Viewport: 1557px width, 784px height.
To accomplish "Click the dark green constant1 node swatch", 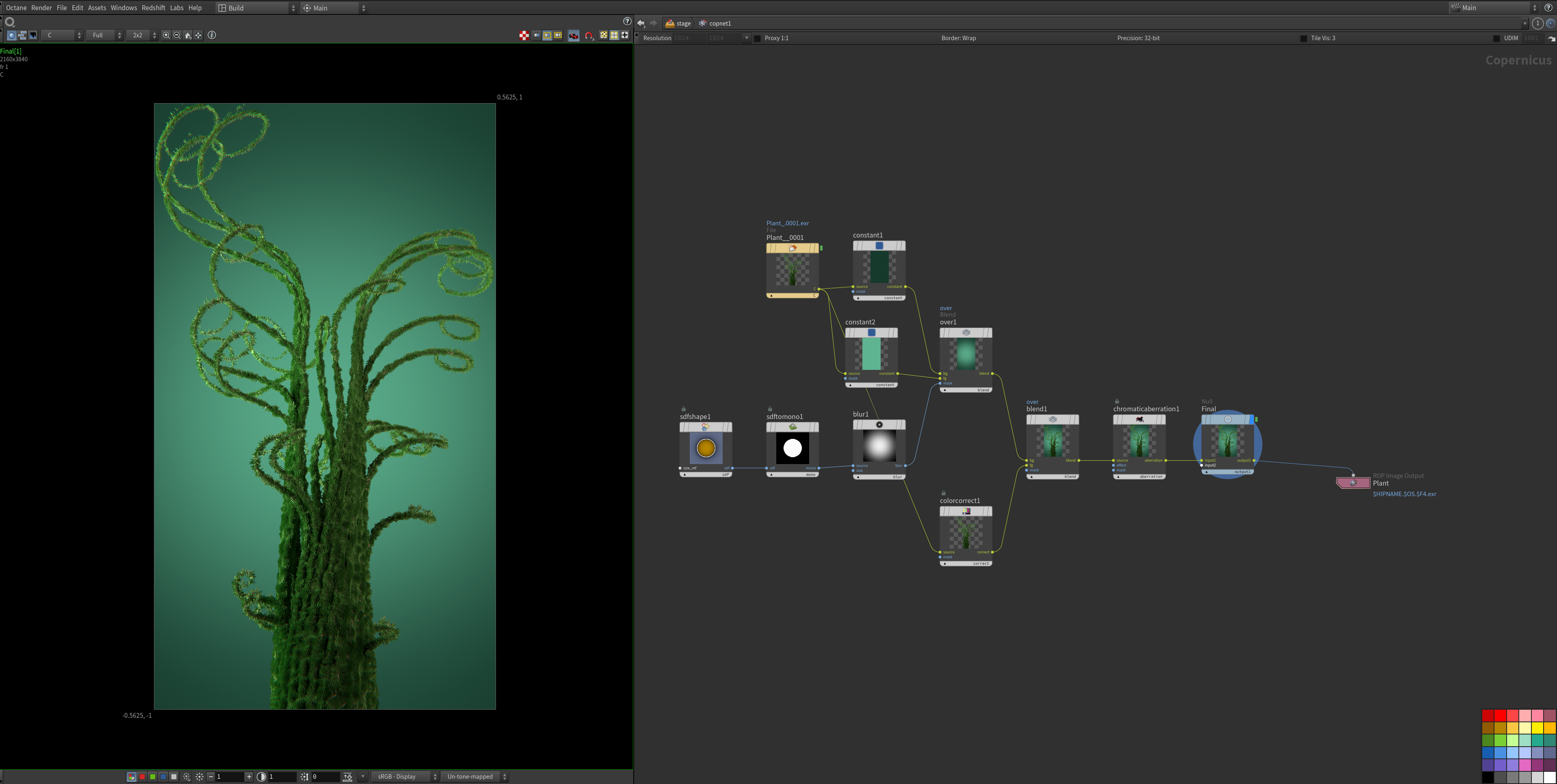I will coord(879,268).
